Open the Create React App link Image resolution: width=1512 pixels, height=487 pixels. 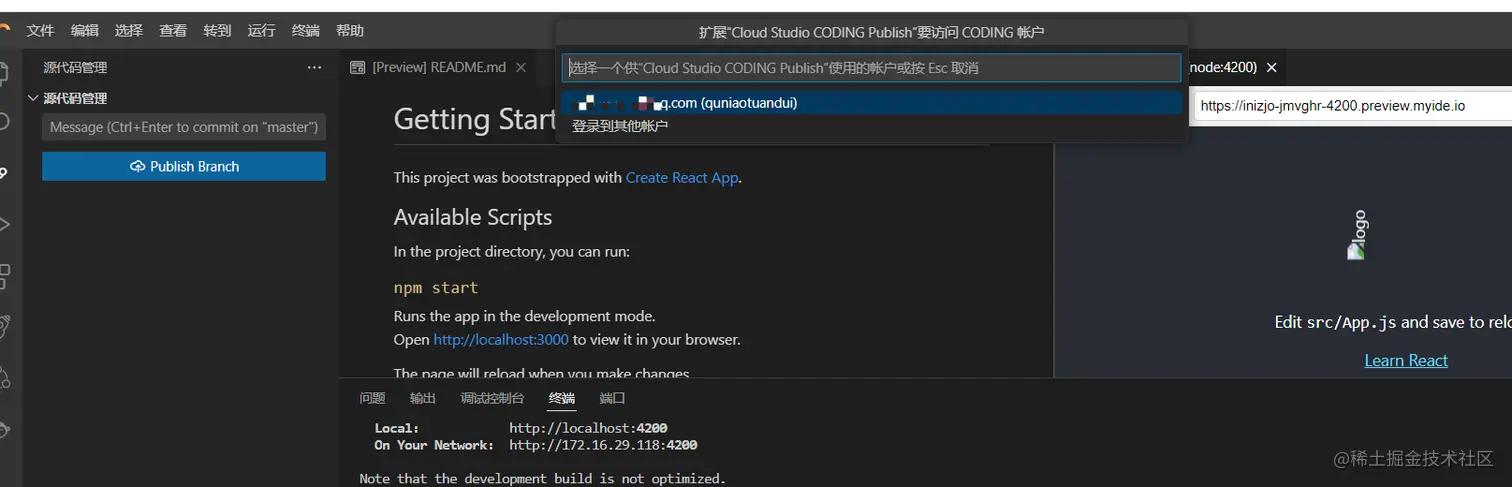tap(682, 177)
